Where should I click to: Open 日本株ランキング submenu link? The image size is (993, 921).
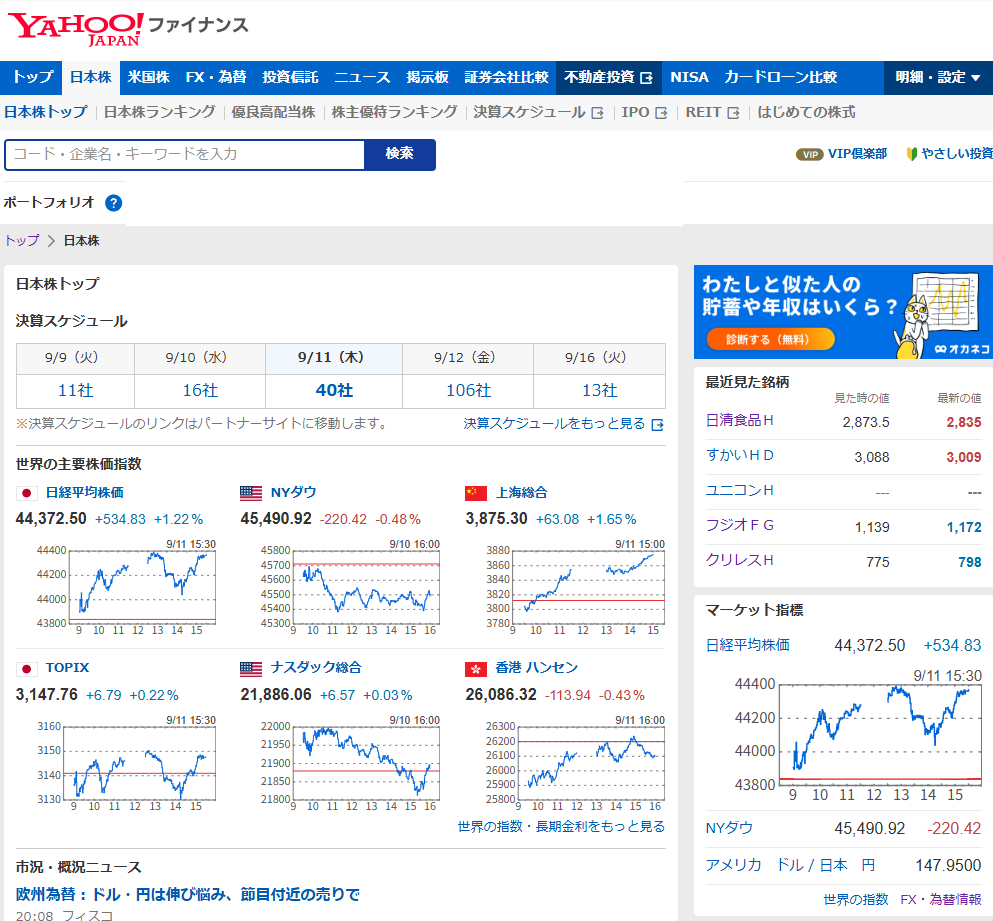pos(160,112)
